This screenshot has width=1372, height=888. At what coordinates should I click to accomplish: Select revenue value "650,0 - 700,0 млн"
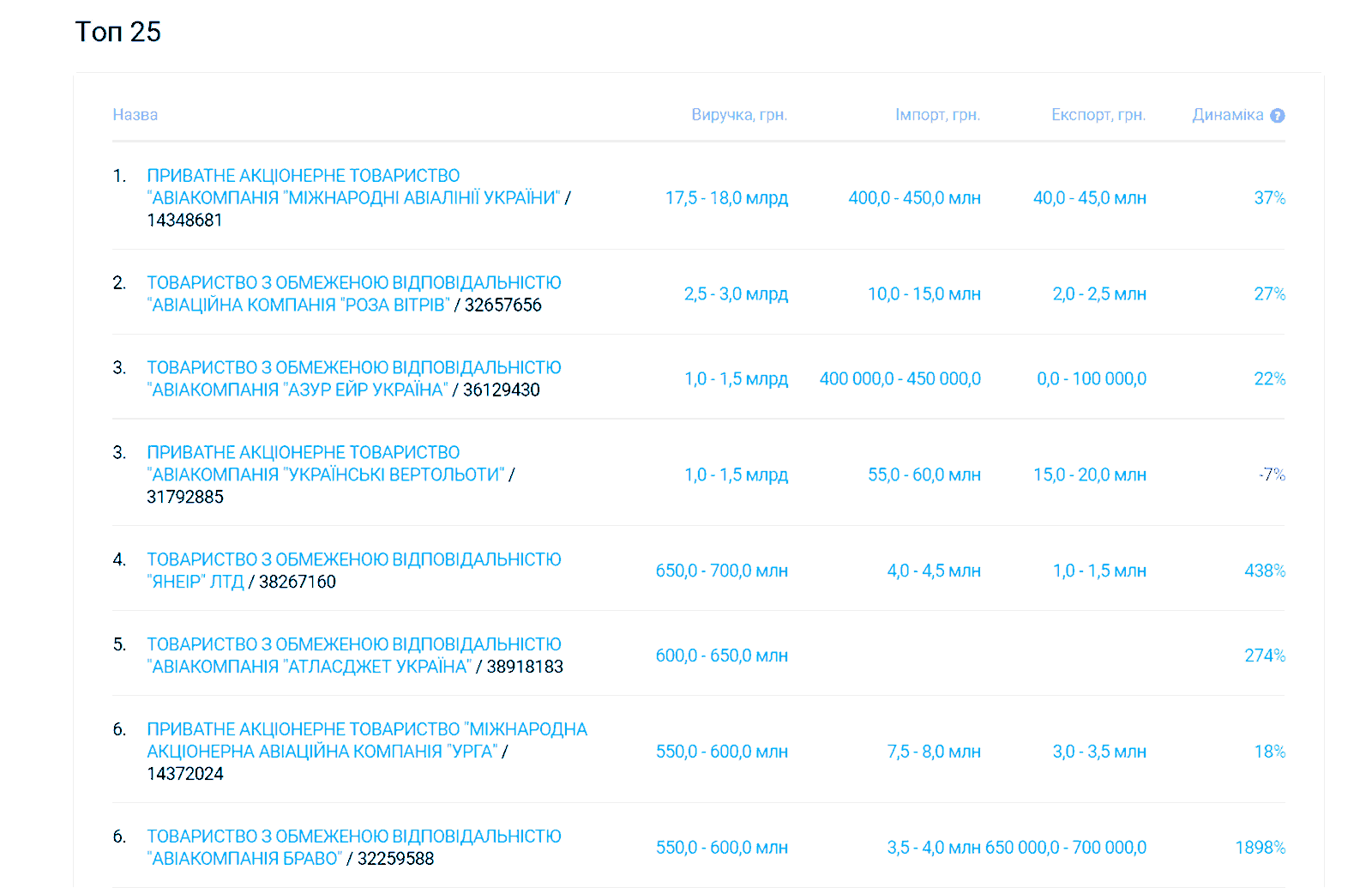coord(721,571)
